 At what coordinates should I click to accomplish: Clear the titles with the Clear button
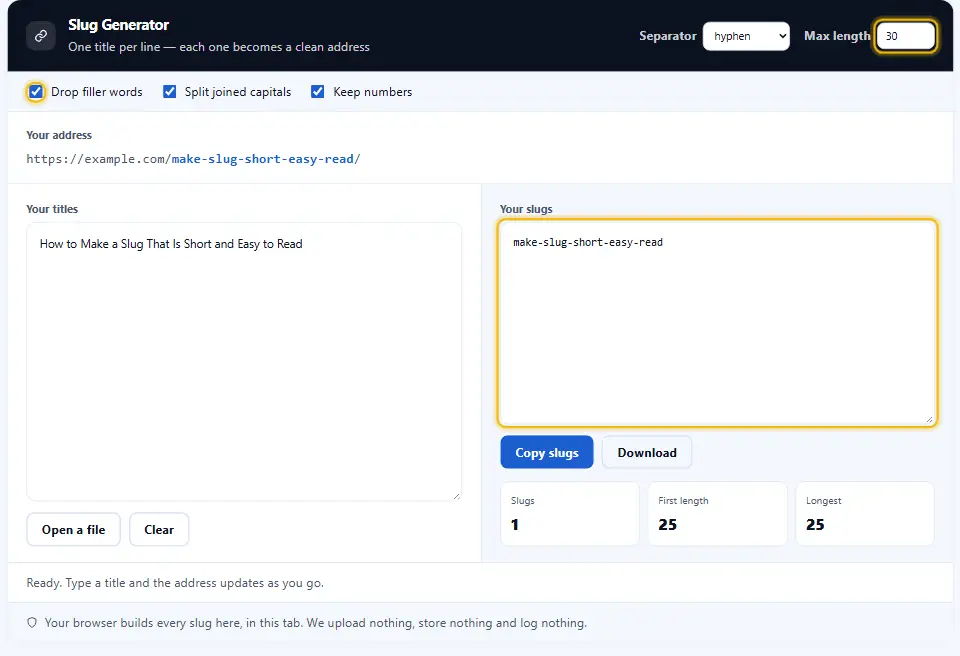[159, 530]
